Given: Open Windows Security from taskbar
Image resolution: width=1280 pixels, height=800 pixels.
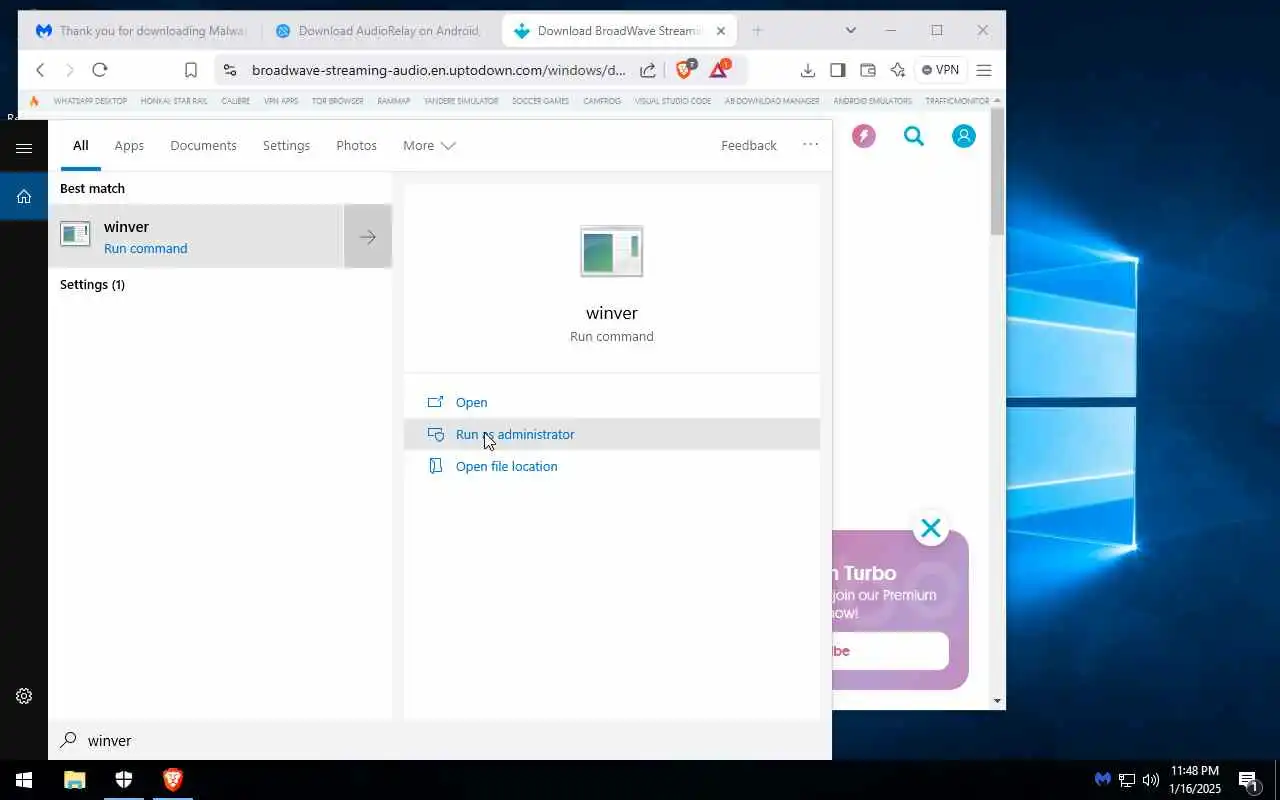Looking at the screenshot, I should (124, 780).
